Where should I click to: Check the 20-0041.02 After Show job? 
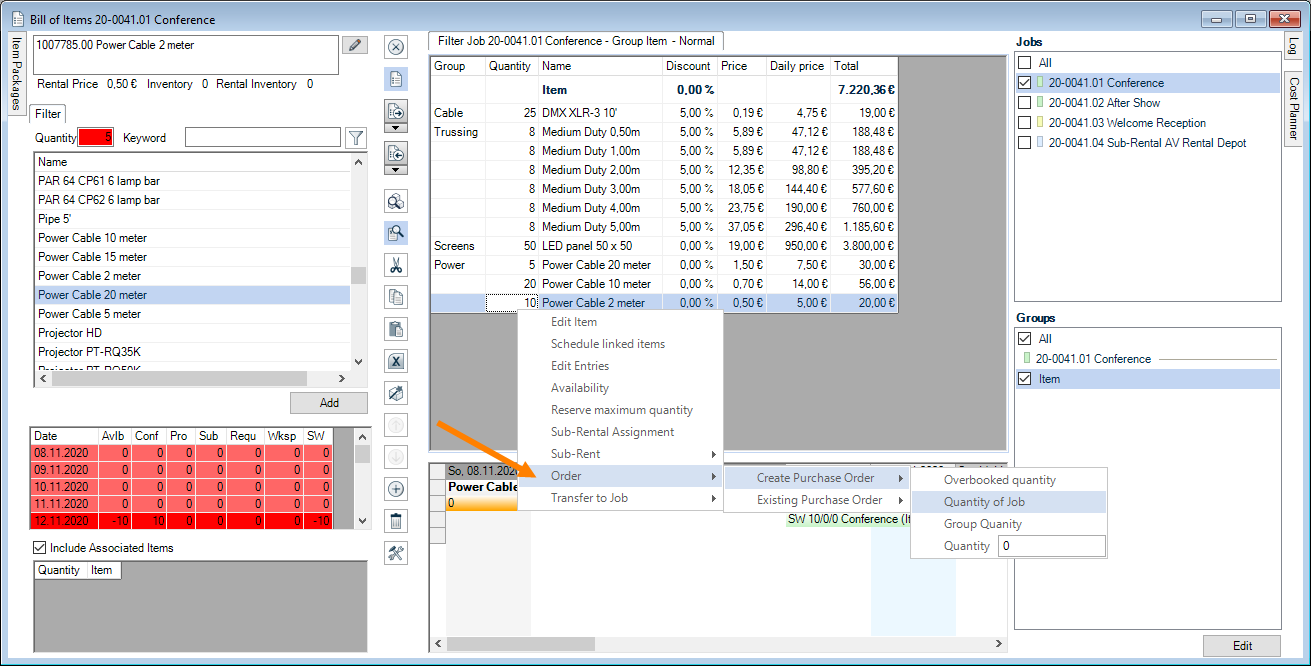[x=1024, y=103]
